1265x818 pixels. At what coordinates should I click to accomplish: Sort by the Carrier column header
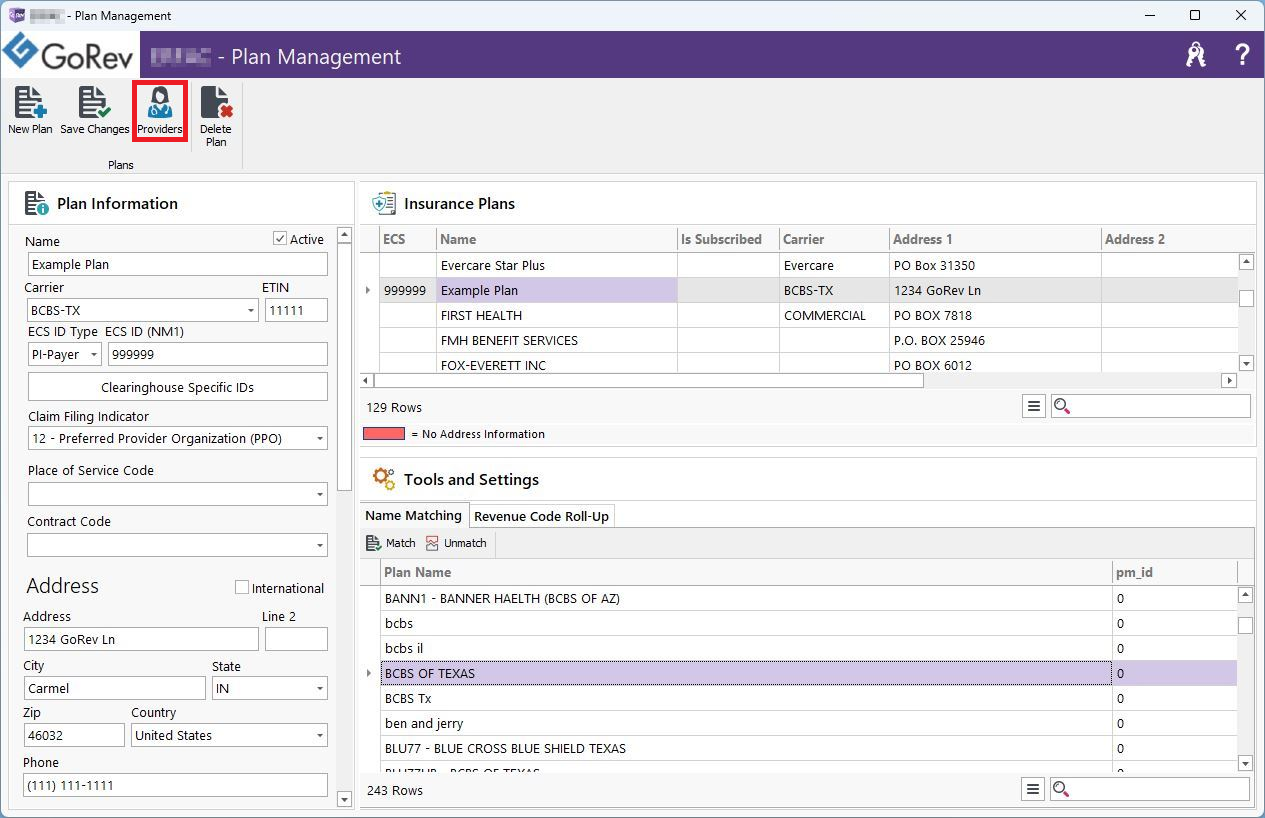point(834,239)
